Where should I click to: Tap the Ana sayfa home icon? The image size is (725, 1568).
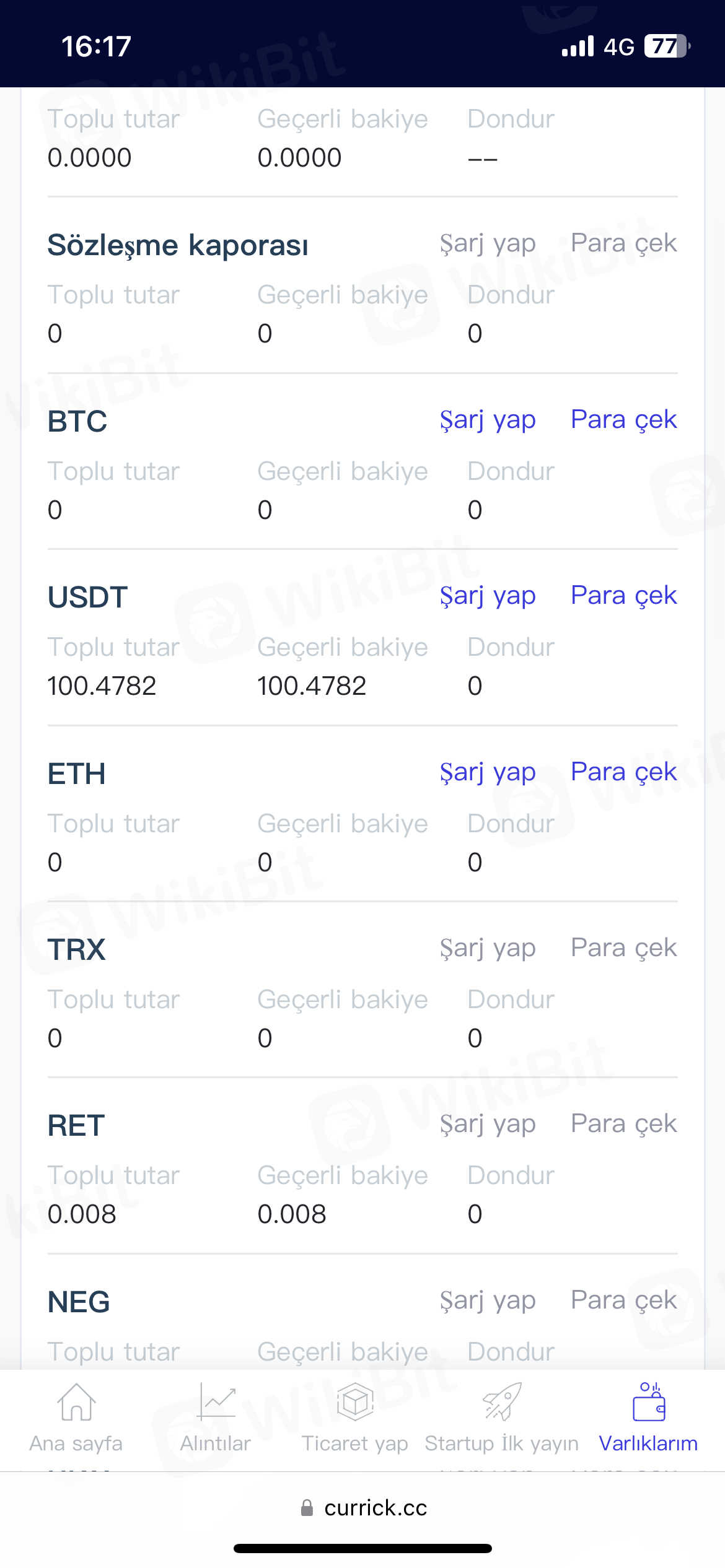pos(76,1402)
